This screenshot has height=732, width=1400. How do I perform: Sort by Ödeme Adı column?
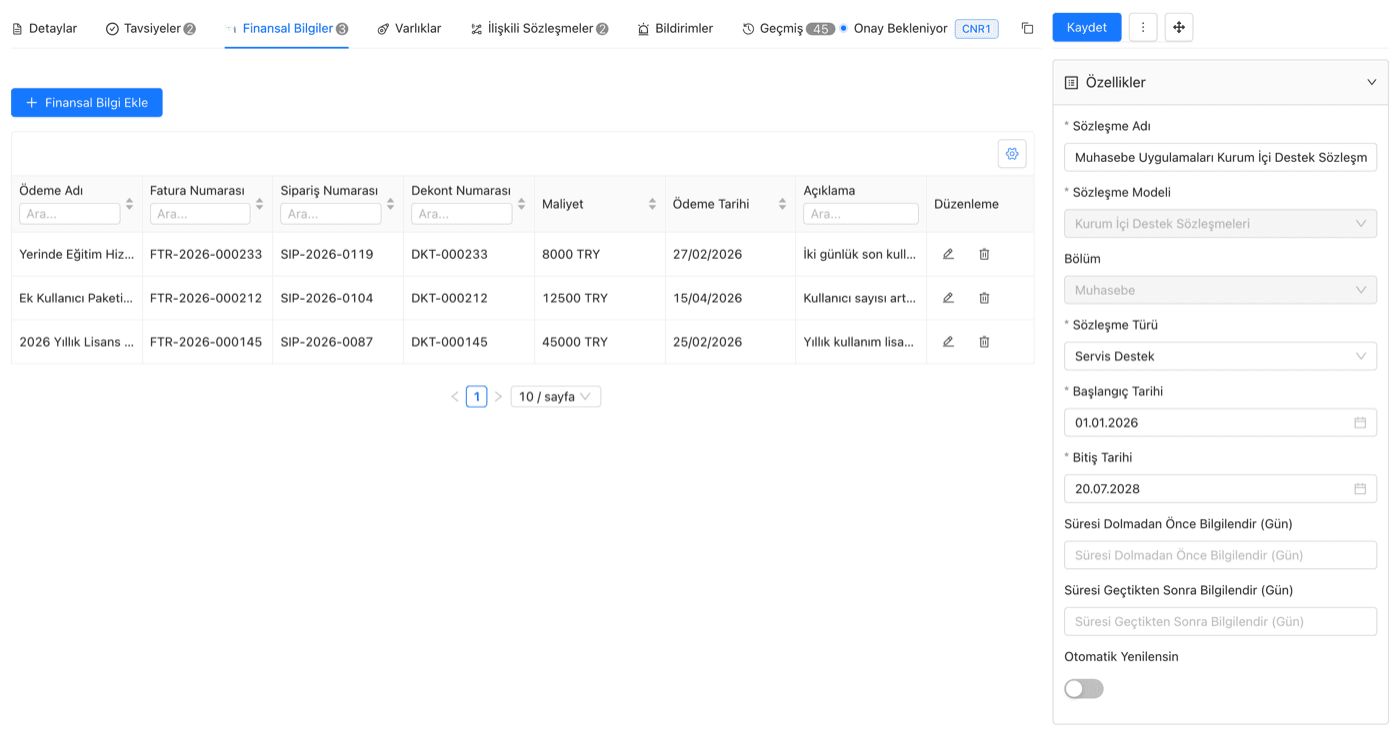pyautogui.click(x=129, y=204)
